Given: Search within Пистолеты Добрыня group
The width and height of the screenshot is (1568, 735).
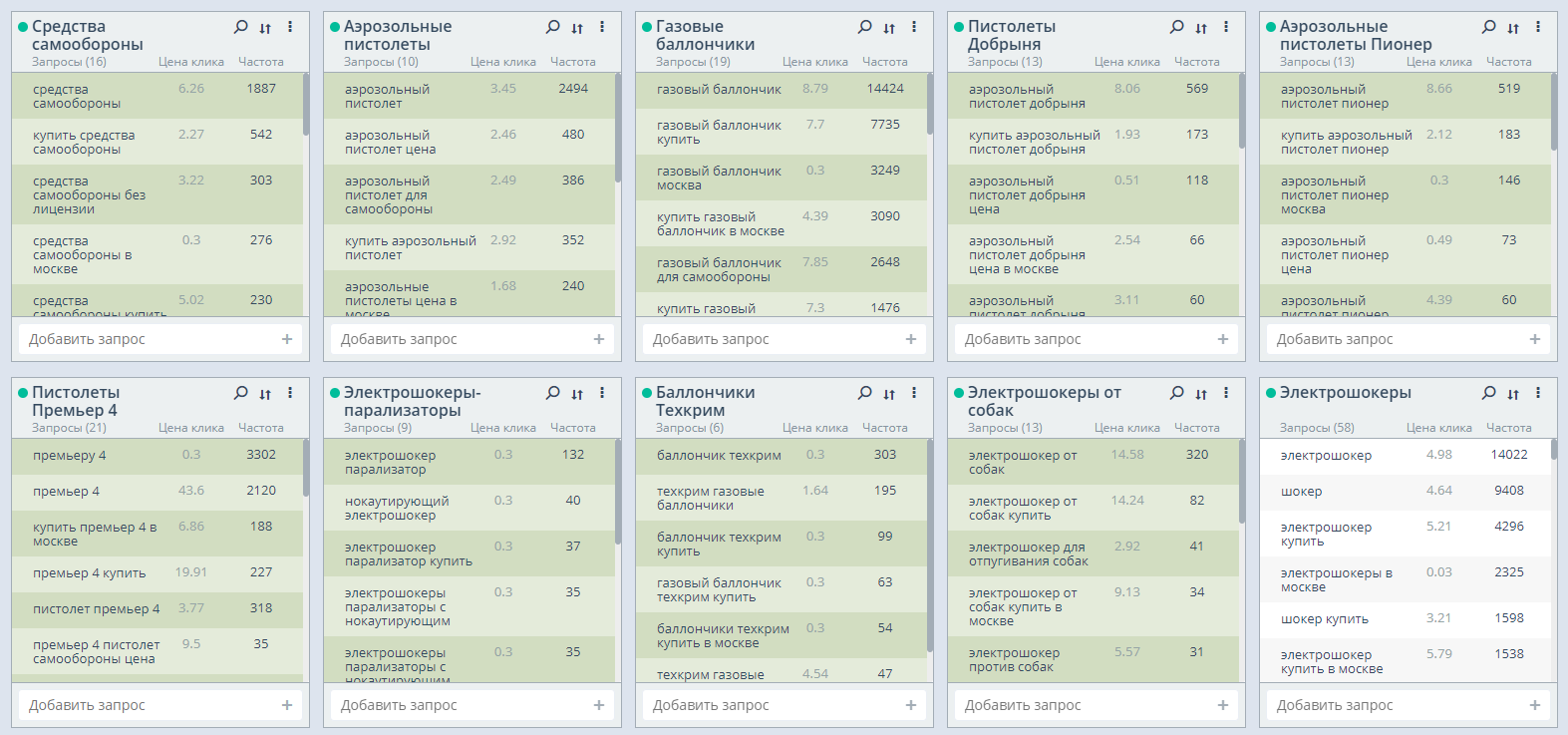Looking at the screenshot, I should point(1176,27).
